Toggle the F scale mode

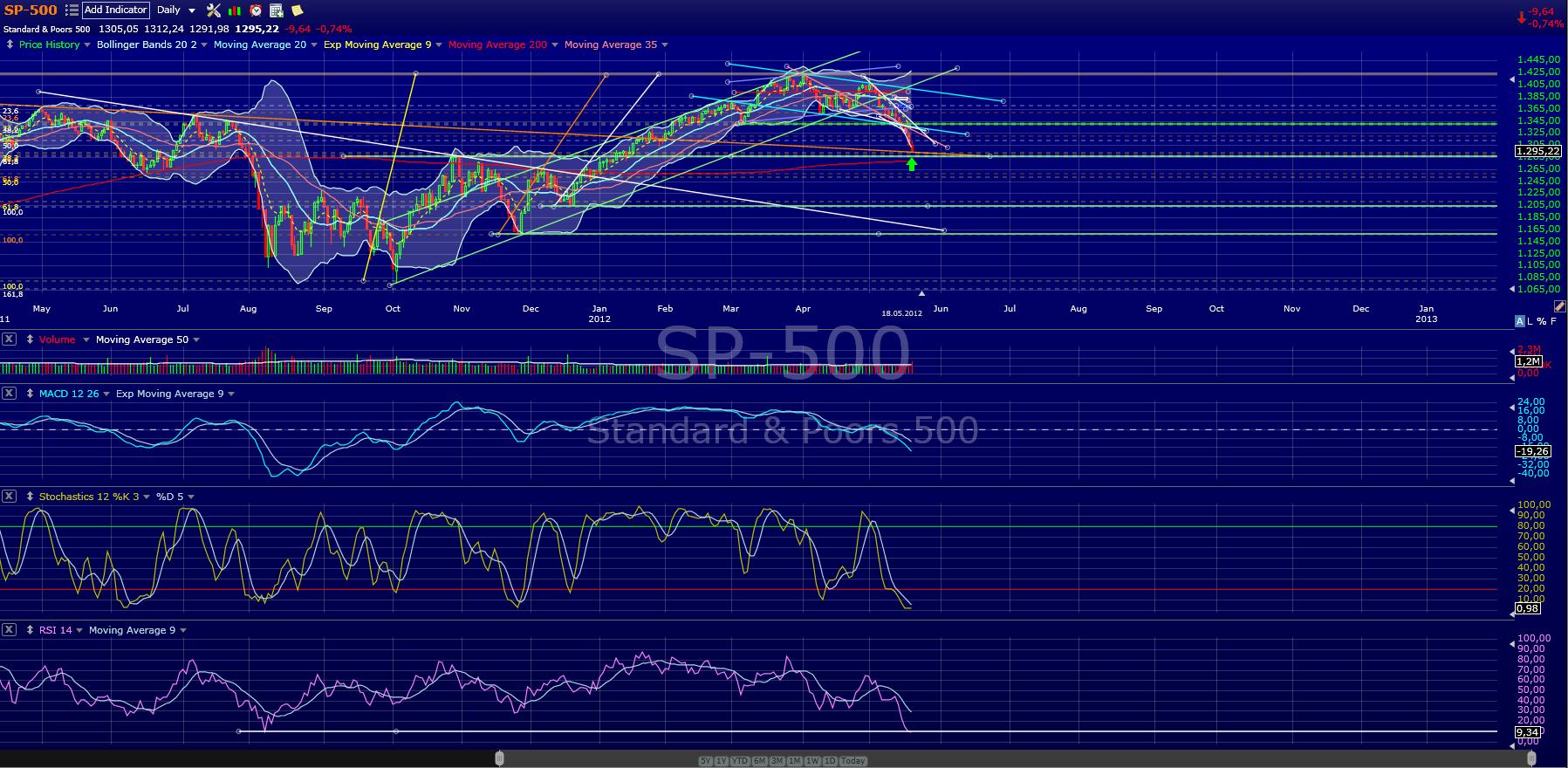pos(1553,321)
